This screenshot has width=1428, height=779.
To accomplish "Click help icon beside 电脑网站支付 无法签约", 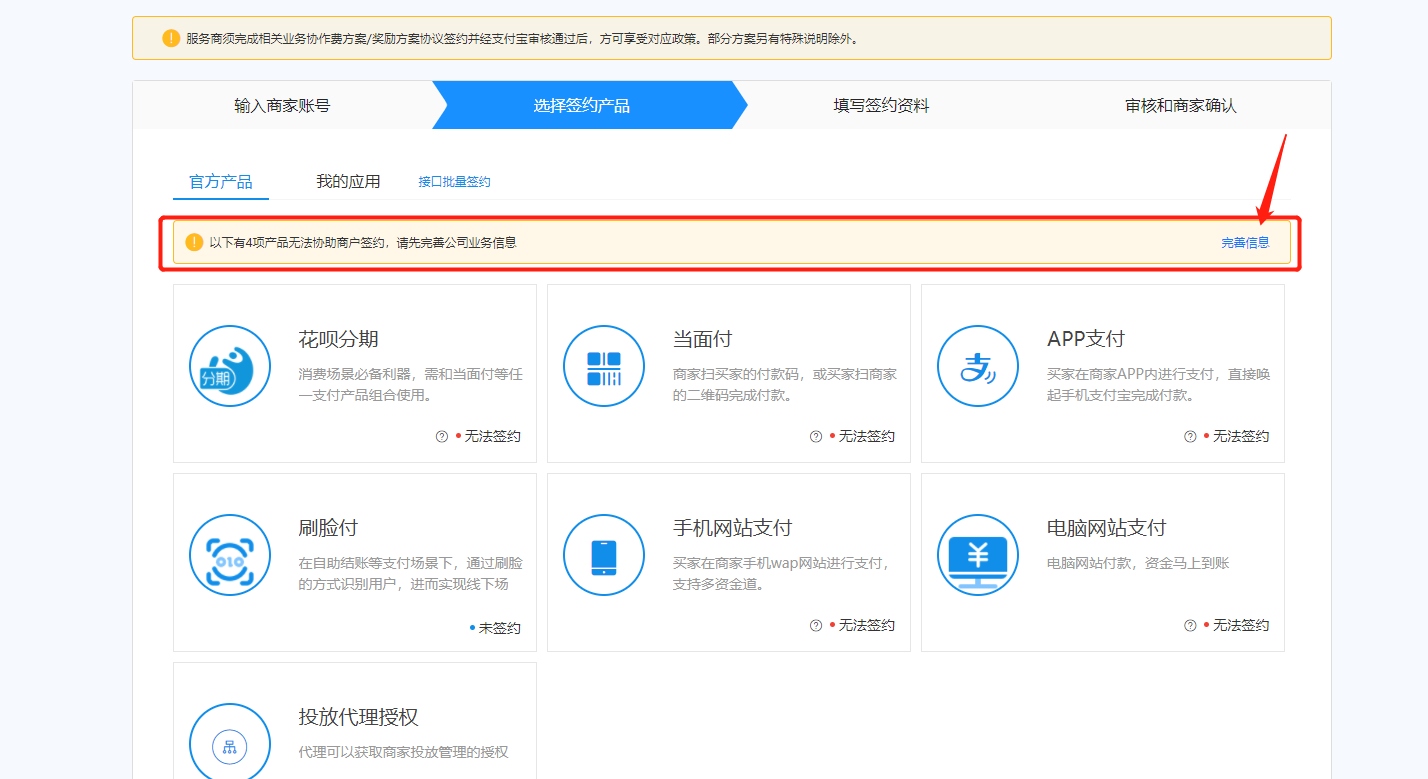I will [x=1190, y=626].
